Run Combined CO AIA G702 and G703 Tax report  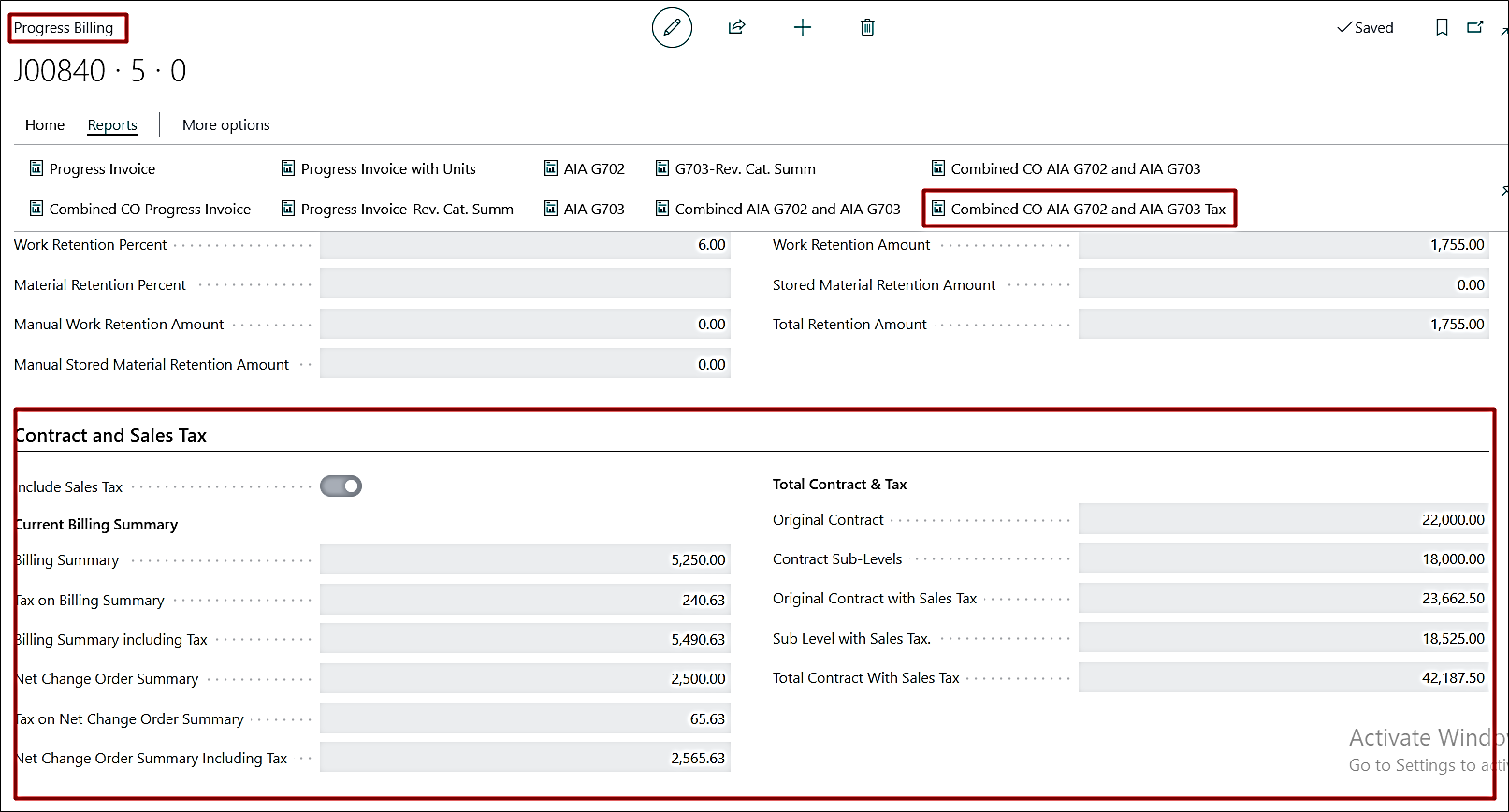coord(1088,209)
